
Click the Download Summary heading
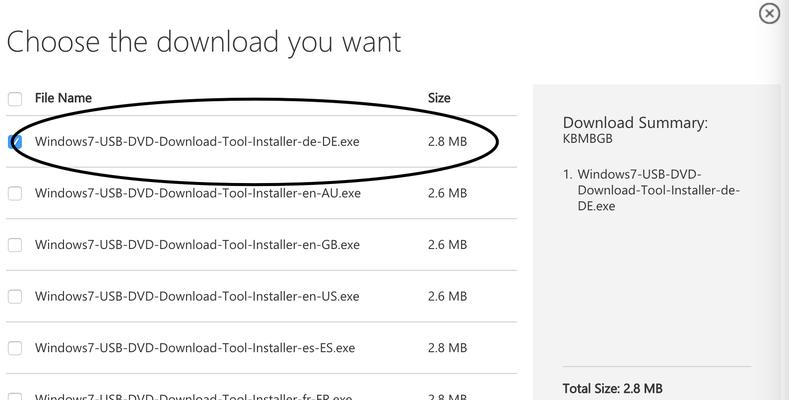coord(635,123)
